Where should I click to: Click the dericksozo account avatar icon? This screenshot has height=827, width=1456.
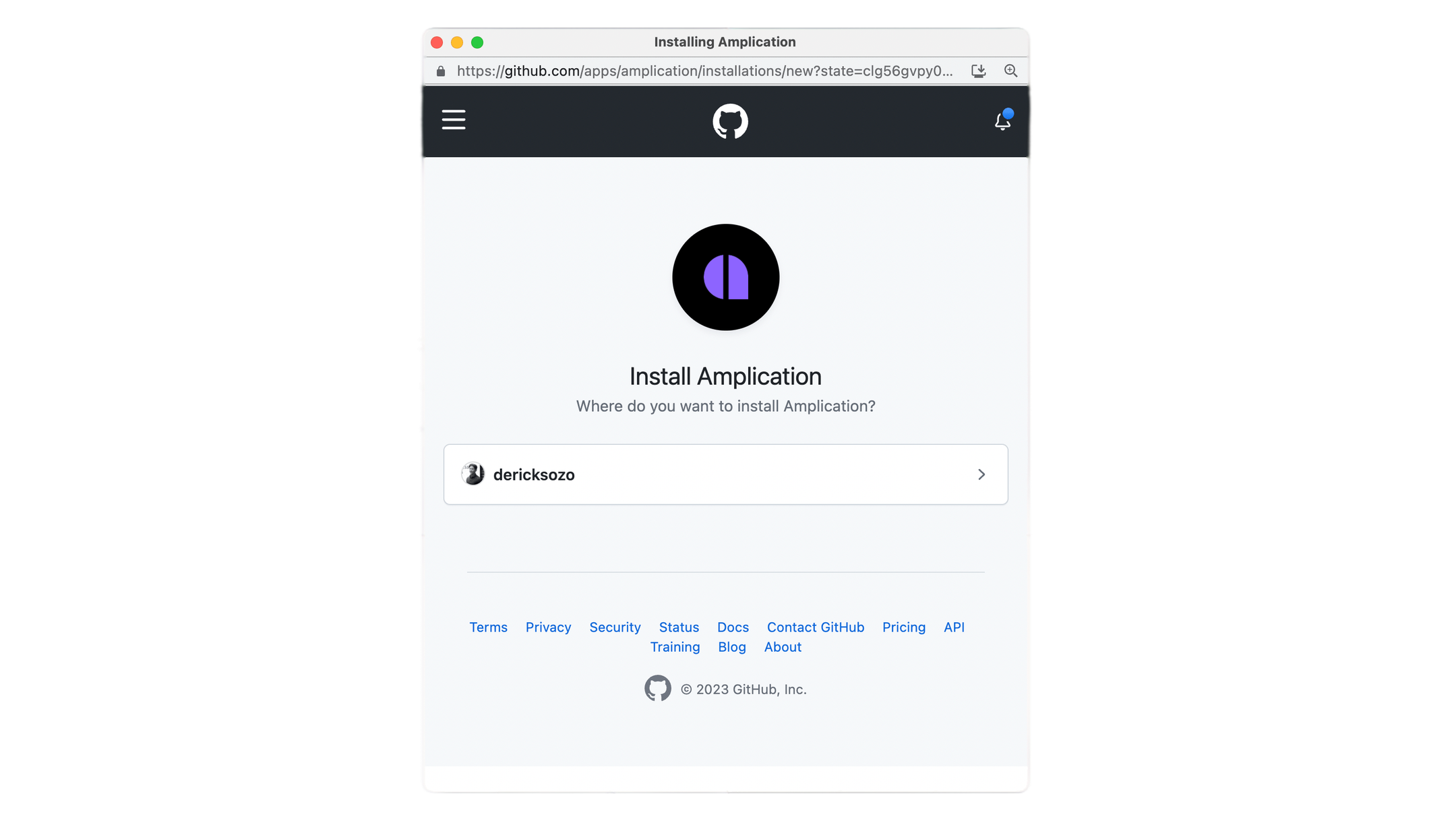(x=472, y=474)
